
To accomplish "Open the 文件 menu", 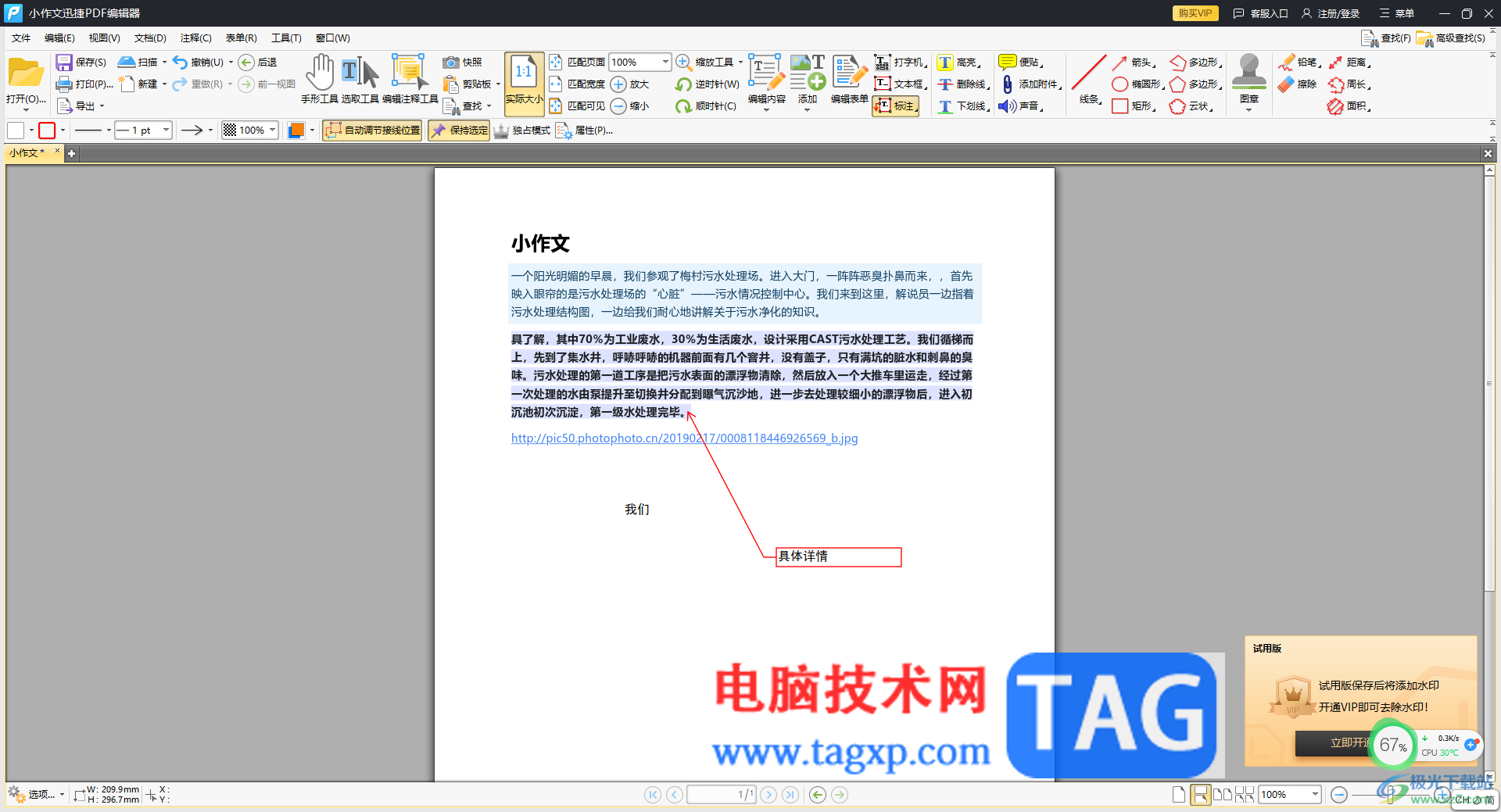I will pos(21,38).
